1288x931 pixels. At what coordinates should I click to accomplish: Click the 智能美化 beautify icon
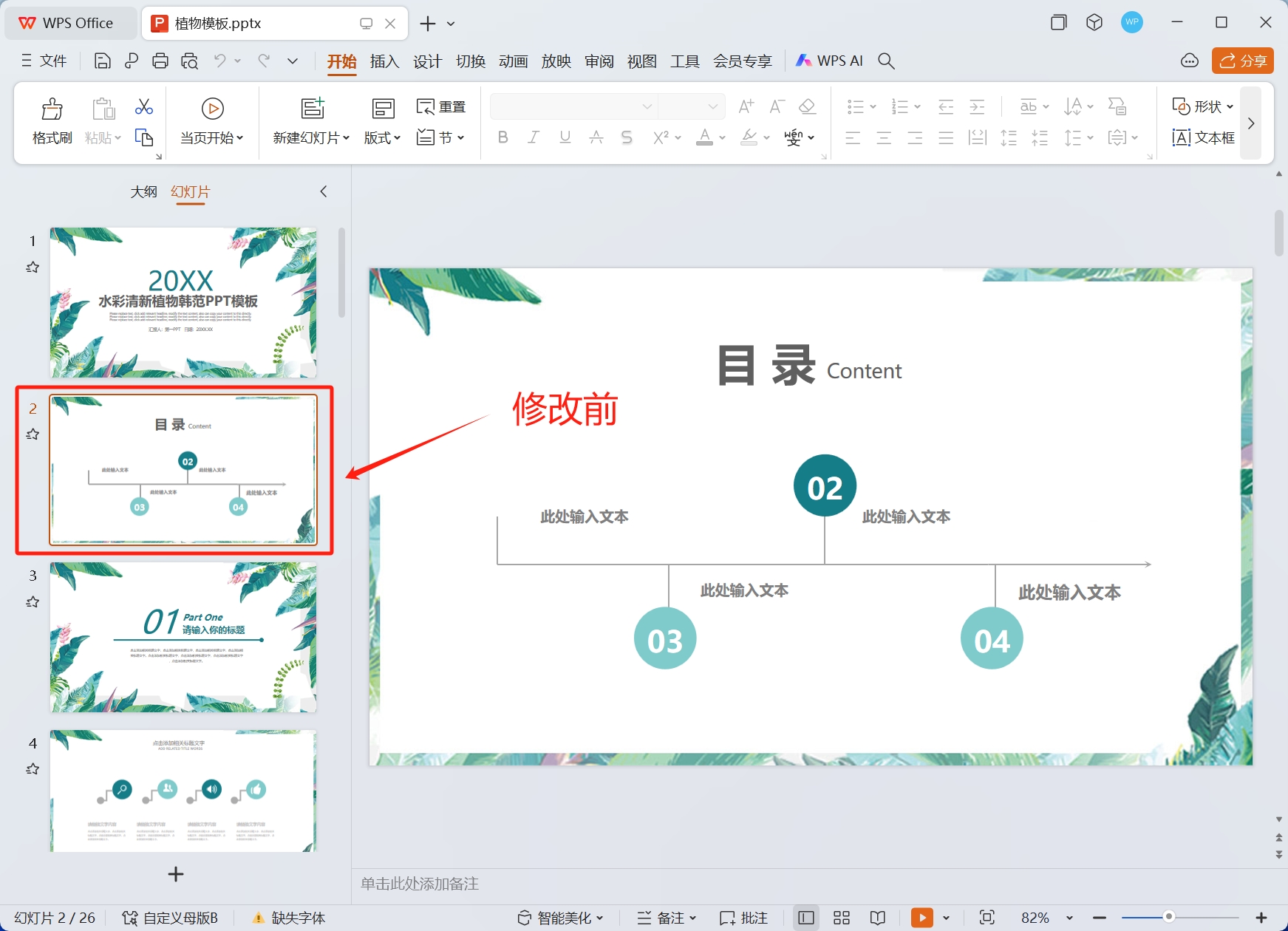559,917
